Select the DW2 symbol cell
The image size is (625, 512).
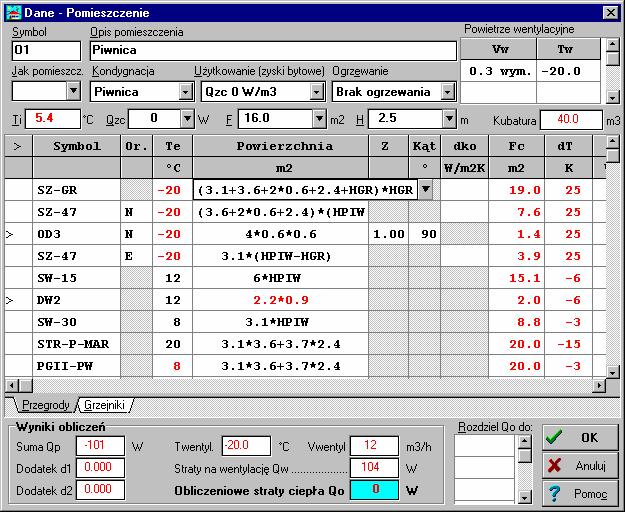(x=77, y=300)
